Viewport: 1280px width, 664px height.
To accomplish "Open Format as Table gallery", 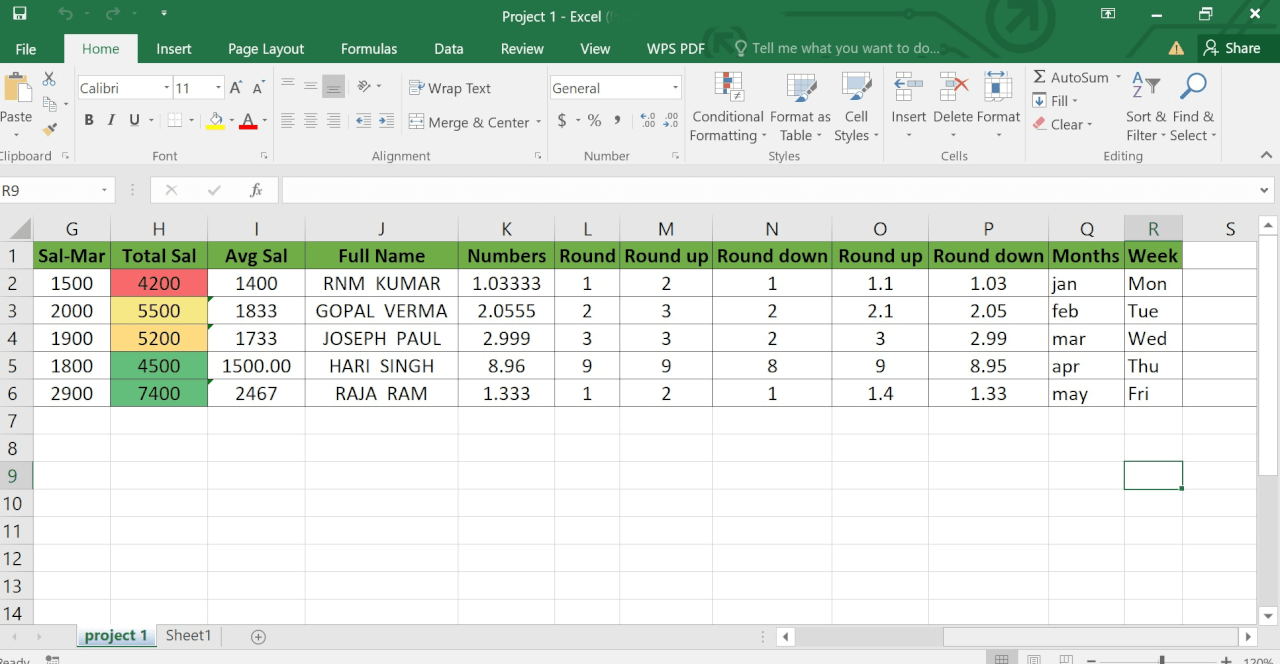I will pyautogui.click(x=800, y=108).
